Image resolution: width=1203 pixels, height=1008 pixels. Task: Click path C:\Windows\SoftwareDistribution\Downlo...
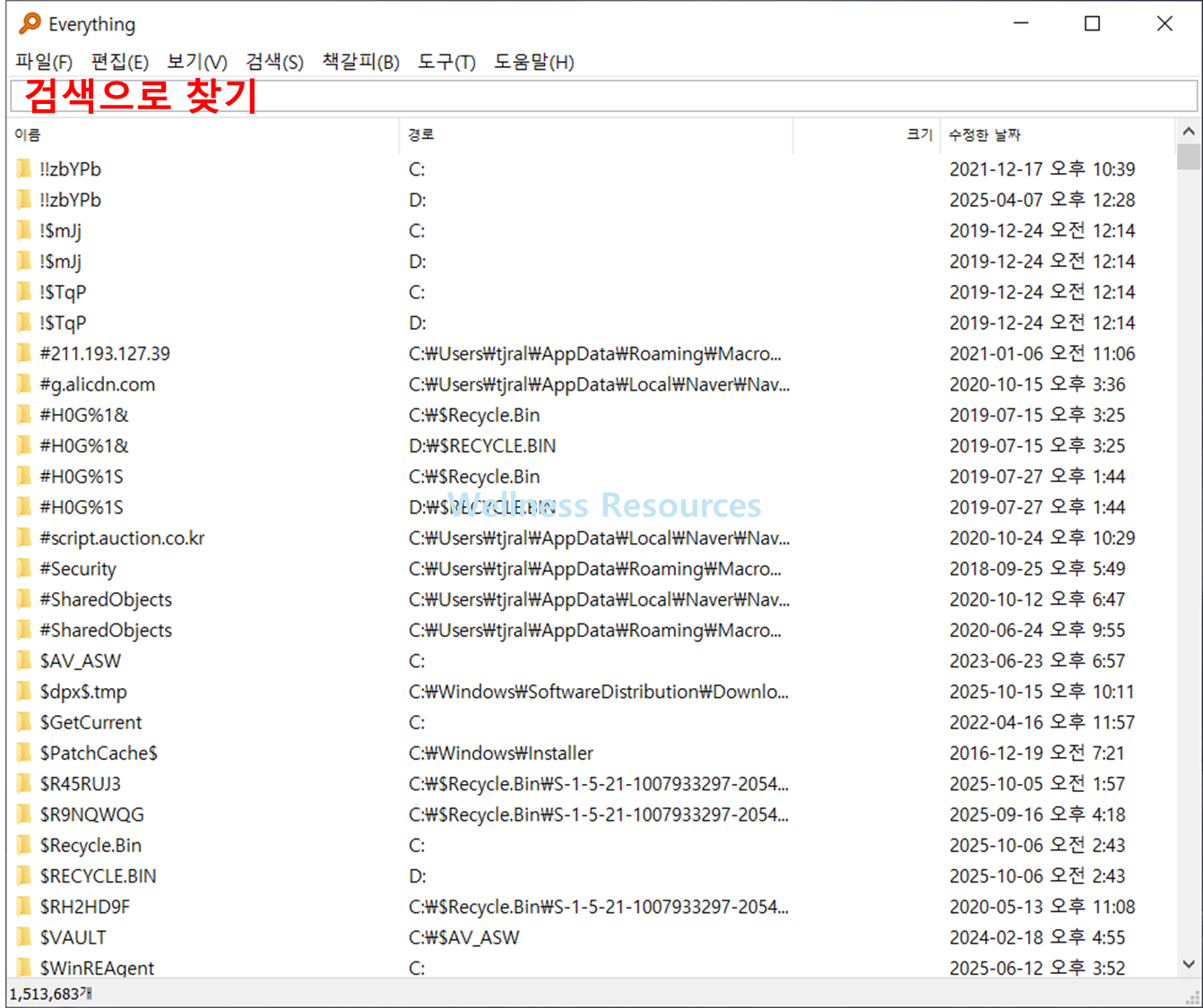pyautogui.click(x=599, y=691)
